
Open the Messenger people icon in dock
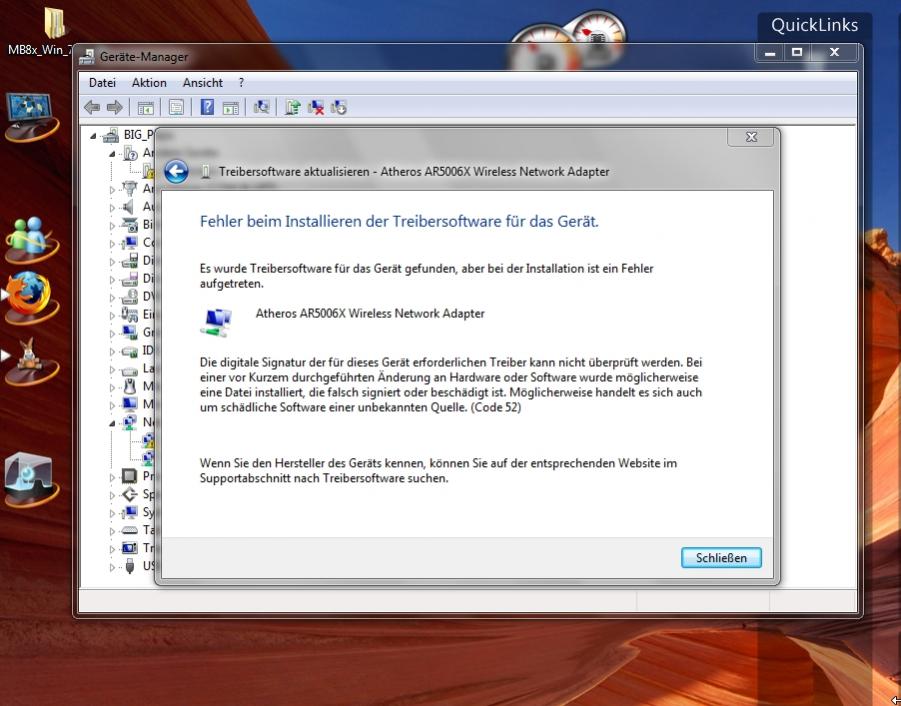pyautogui.click(x=30, y=238)
